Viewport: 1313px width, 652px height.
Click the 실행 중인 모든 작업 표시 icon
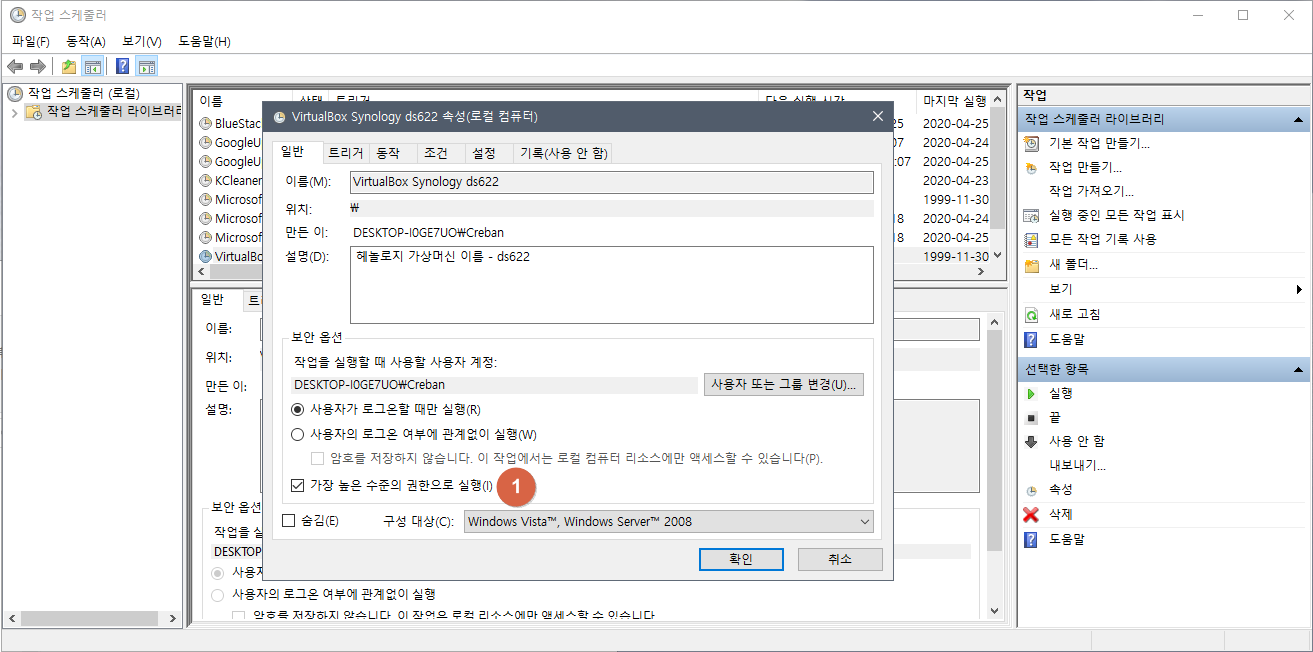(1031, 216)
